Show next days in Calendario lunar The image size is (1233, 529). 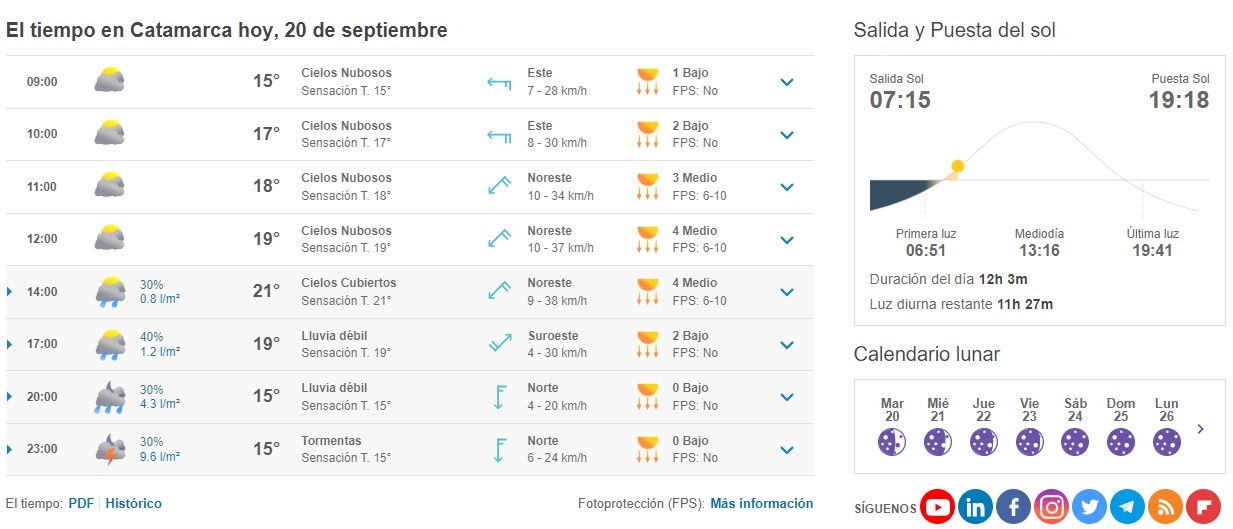click(1200, 430)
